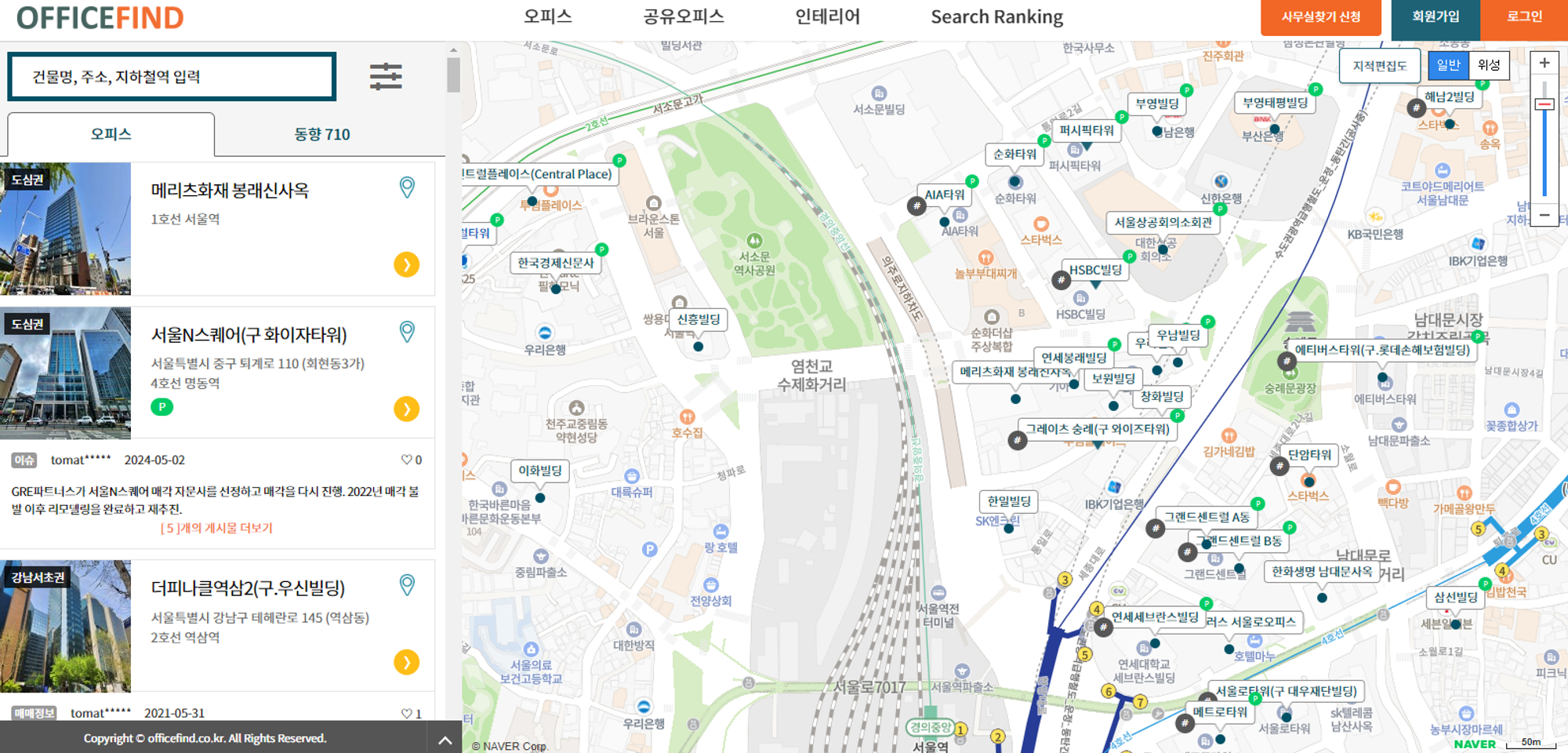
Task: Expand the footer with the up chevron
Action: (x=445, y=739)
